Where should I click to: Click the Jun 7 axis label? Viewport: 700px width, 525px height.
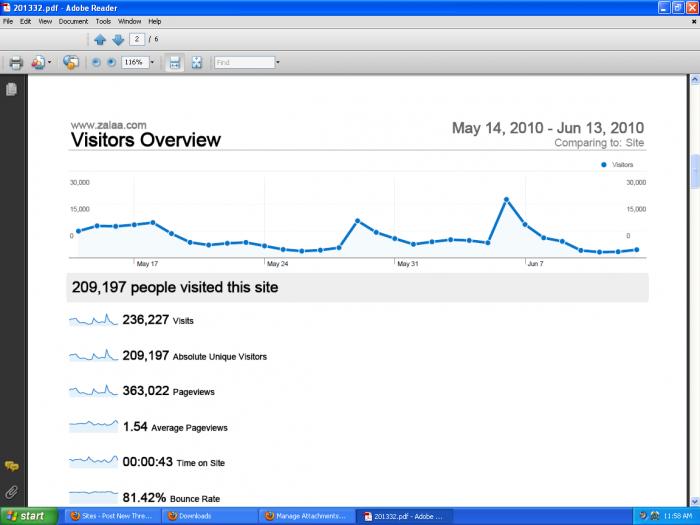click(535, 264)
